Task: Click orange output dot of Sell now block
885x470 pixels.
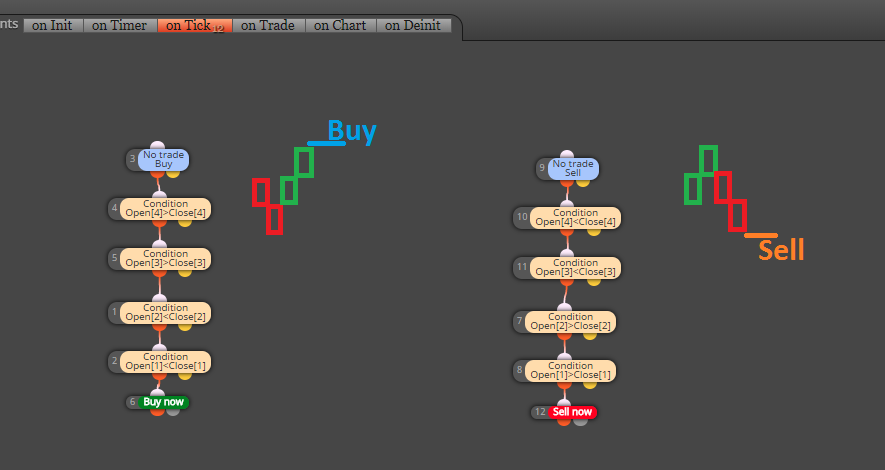Action: (x=564, y=421)
